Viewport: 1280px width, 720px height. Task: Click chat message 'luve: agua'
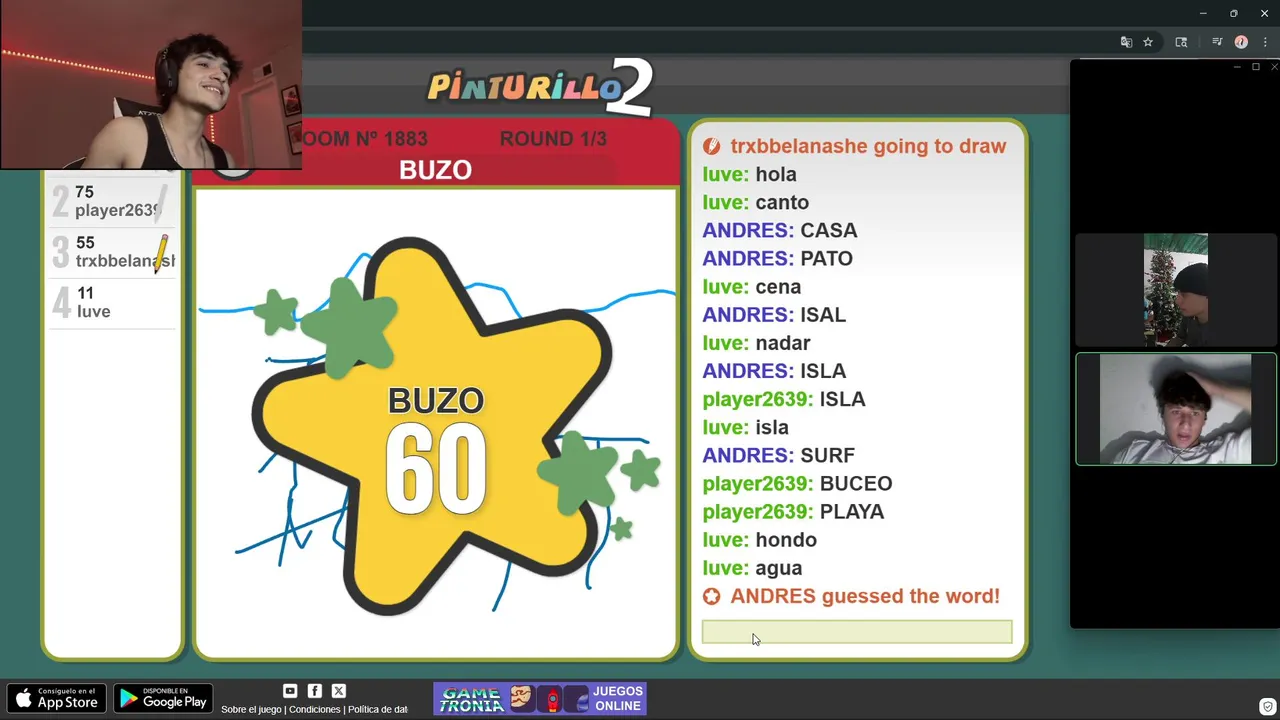click(x=752, y=567)
